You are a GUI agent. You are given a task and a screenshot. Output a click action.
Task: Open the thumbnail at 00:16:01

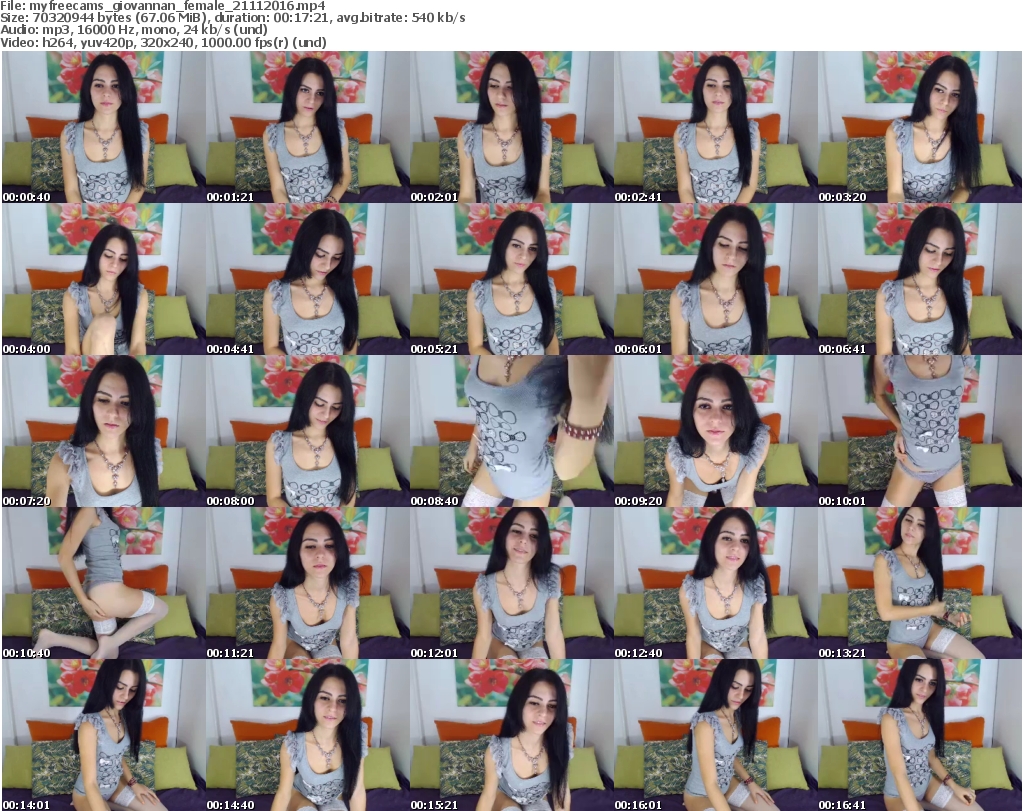point(715,735)
